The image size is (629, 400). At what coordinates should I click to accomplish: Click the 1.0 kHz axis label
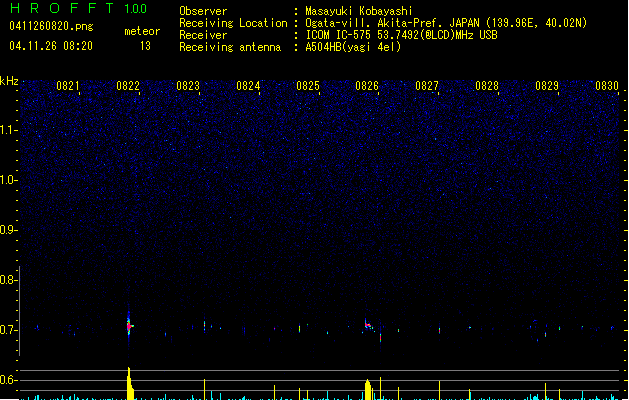tap(8, 180)
